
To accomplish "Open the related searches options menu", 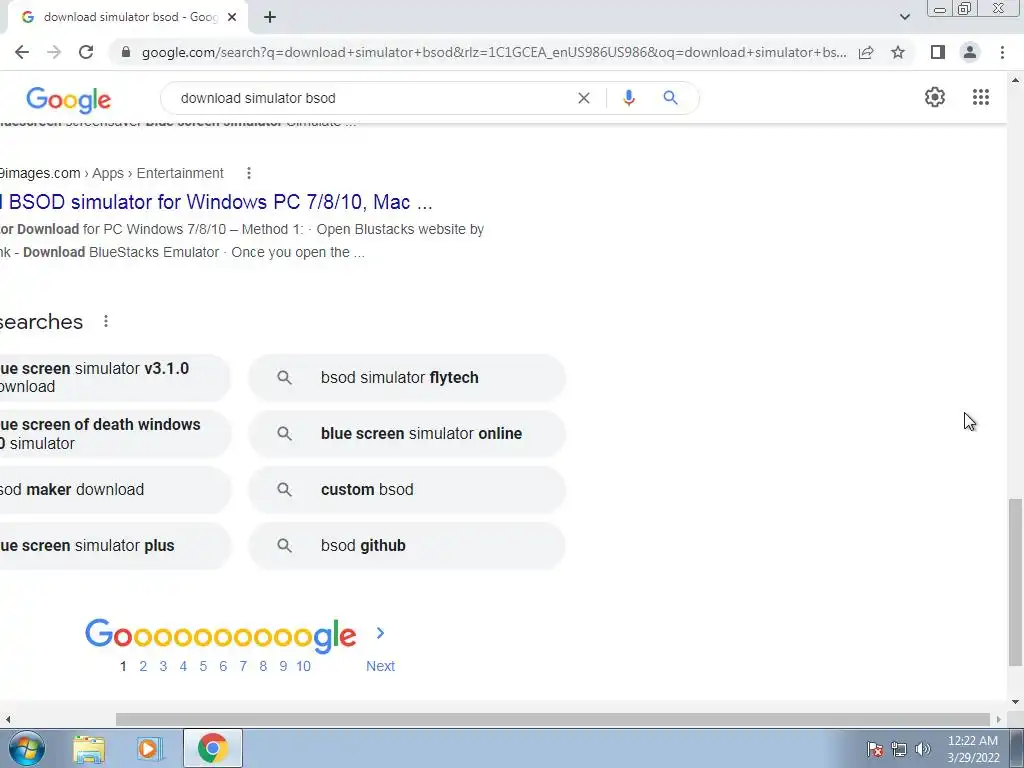I will (106, 321).
